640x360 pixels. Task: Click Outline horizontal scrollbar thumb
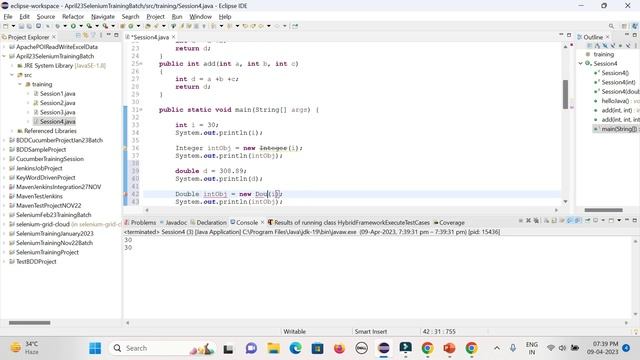603,210
